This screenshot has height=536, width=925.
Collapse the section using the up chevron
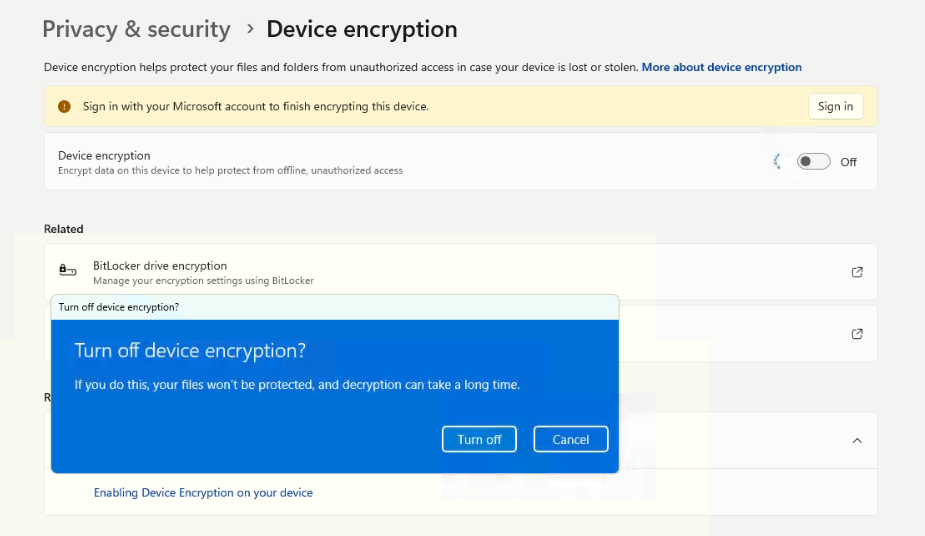click(x=857, y=440)
